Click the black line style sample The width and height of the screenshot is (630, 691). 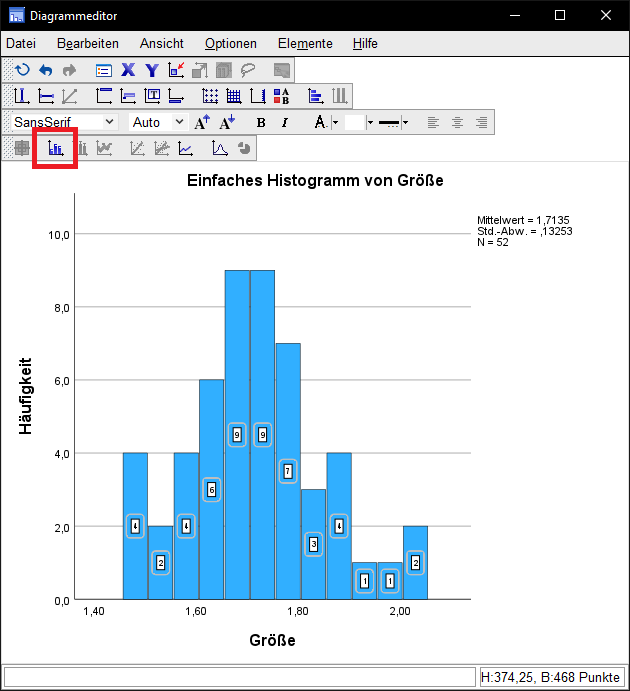point(389,123)
